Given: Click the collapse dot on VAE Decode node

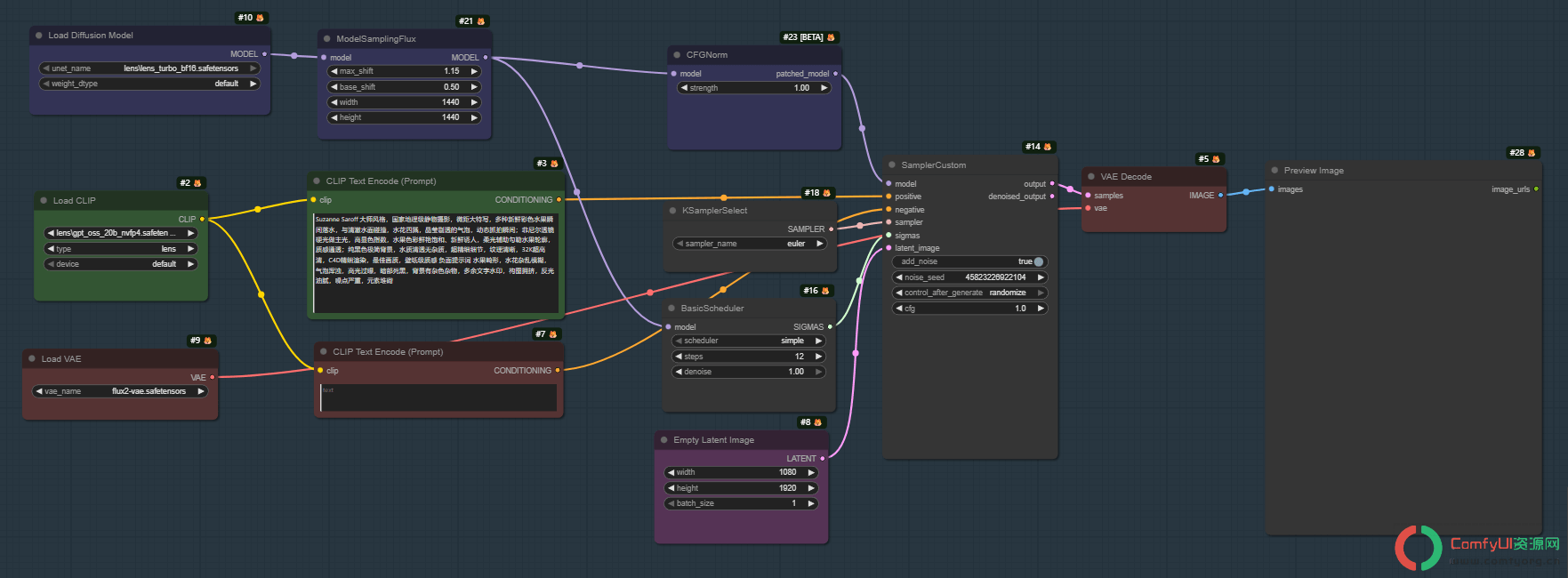Looking at the screenshot, I should 1091,177.
